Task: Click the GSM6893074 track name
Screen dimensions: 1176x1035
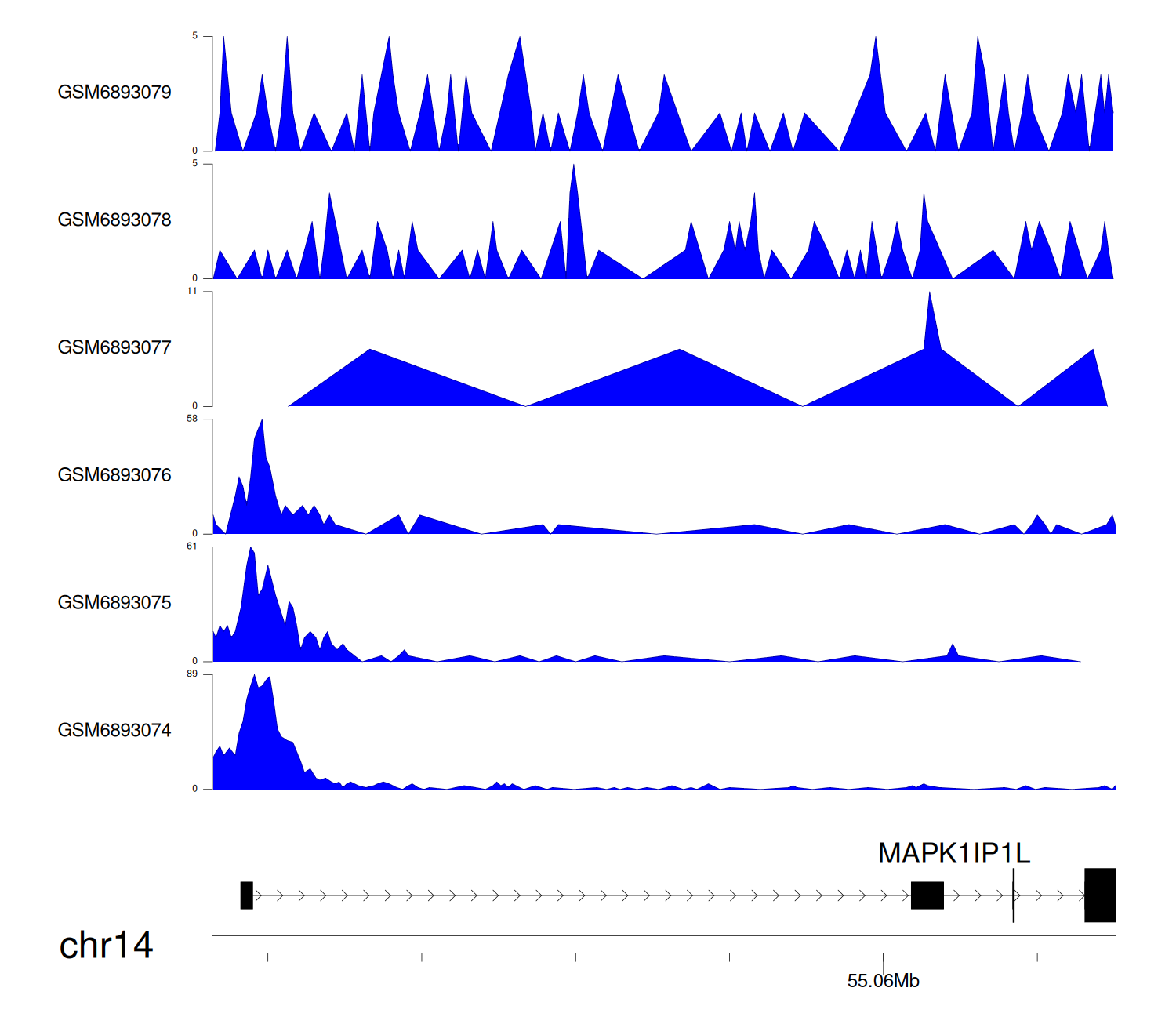Action: pos(114,731)
